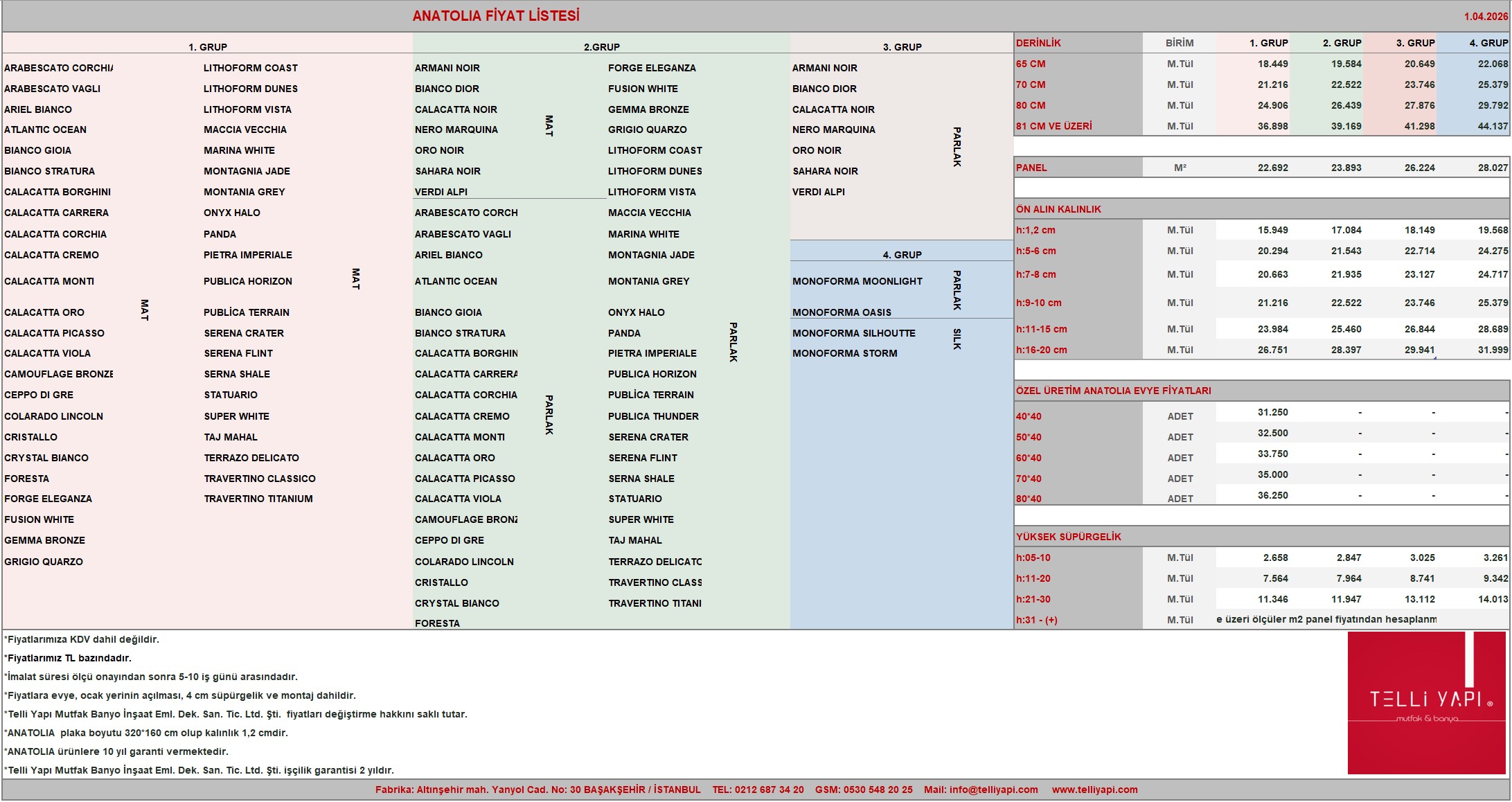1512x802 pixels.
Task: Click 'ARMANI NOIR' in the 3. GRUP list
Action: coord(825,68)
